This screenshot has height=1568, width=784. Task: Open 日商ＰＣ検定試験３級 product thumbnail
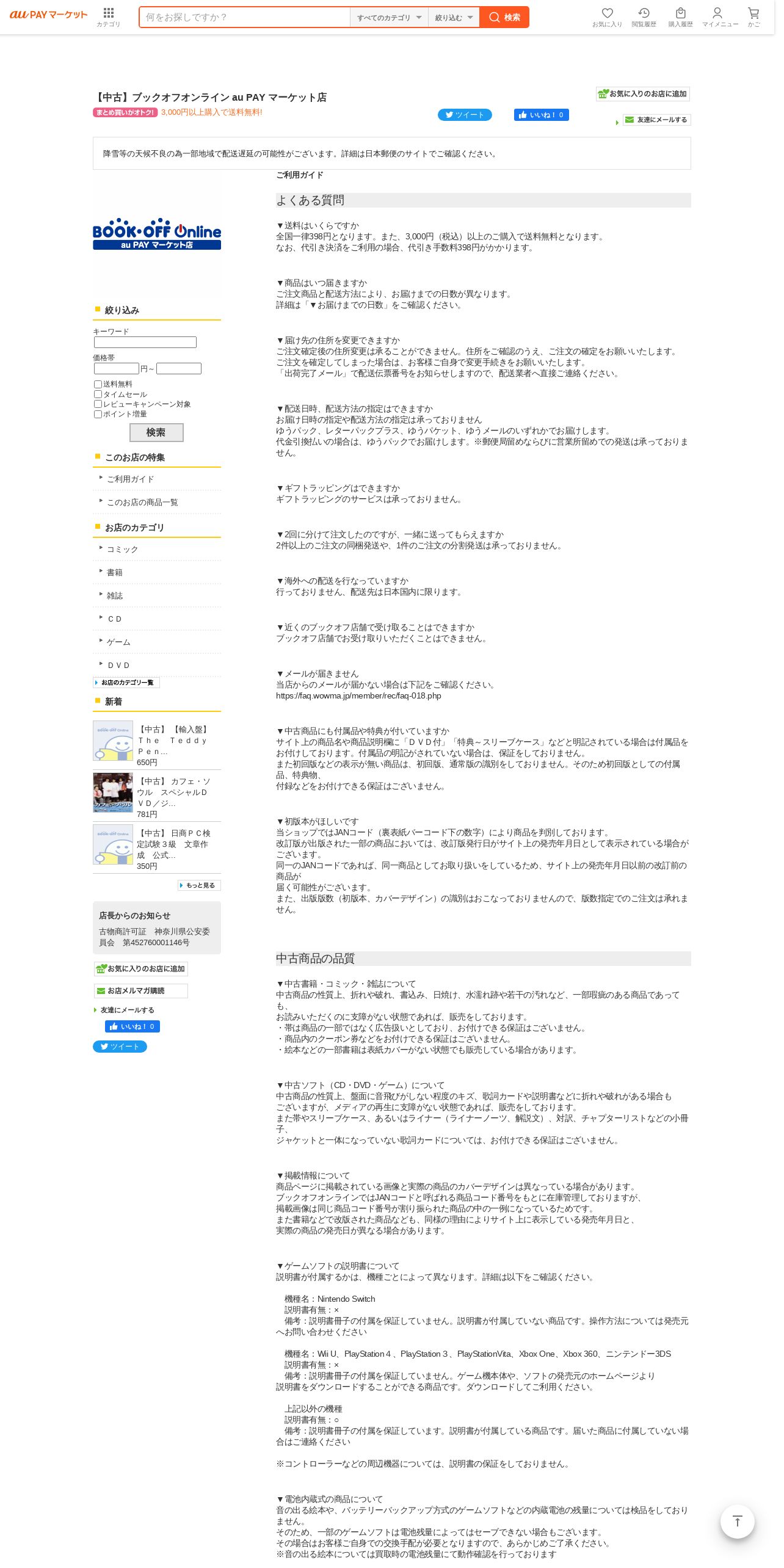pyautogui.click(x=113, y=844)
